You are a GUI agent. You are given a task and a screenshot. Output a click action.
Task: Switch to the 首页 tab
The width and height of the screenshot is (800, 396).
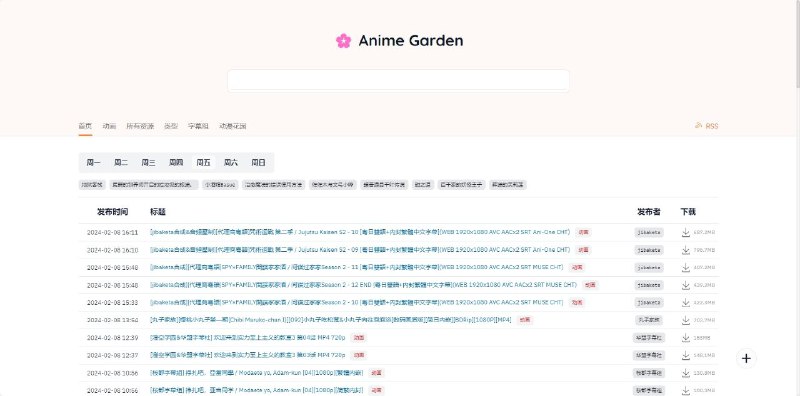[85, 126]
